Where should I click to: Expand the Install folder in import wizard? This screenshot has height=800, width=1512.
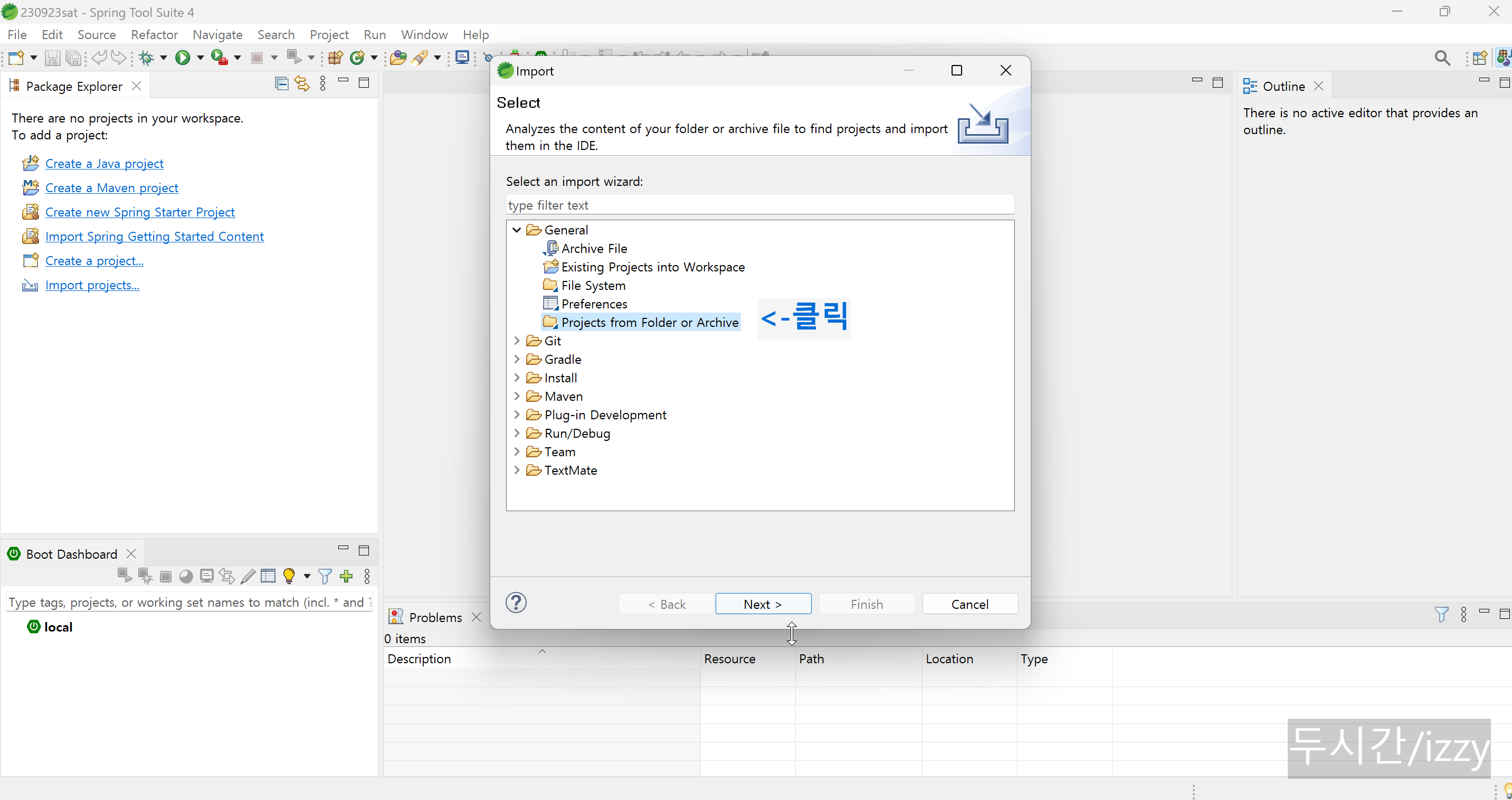click(517, 378)
